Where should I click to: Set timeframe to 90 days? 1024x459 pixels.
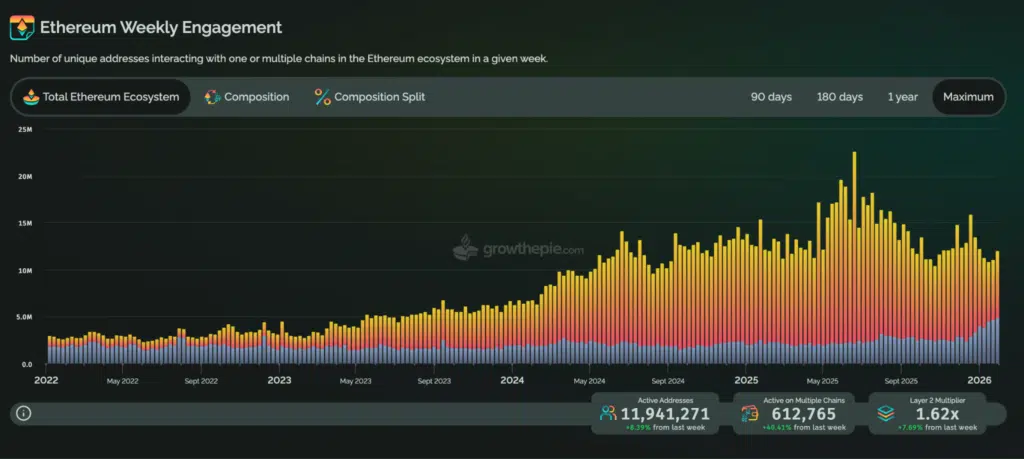(x=771, y=97)
